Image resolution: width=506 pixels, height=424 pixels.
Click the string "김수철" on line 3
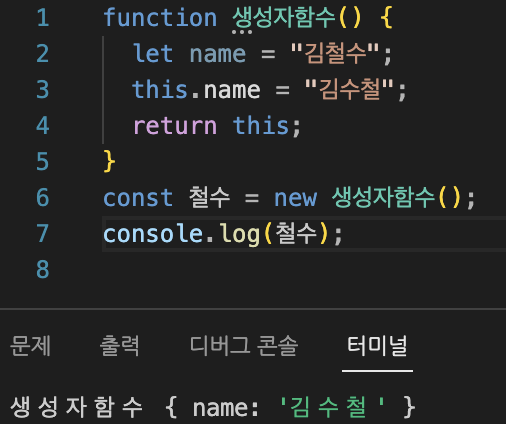coord(350,90)
